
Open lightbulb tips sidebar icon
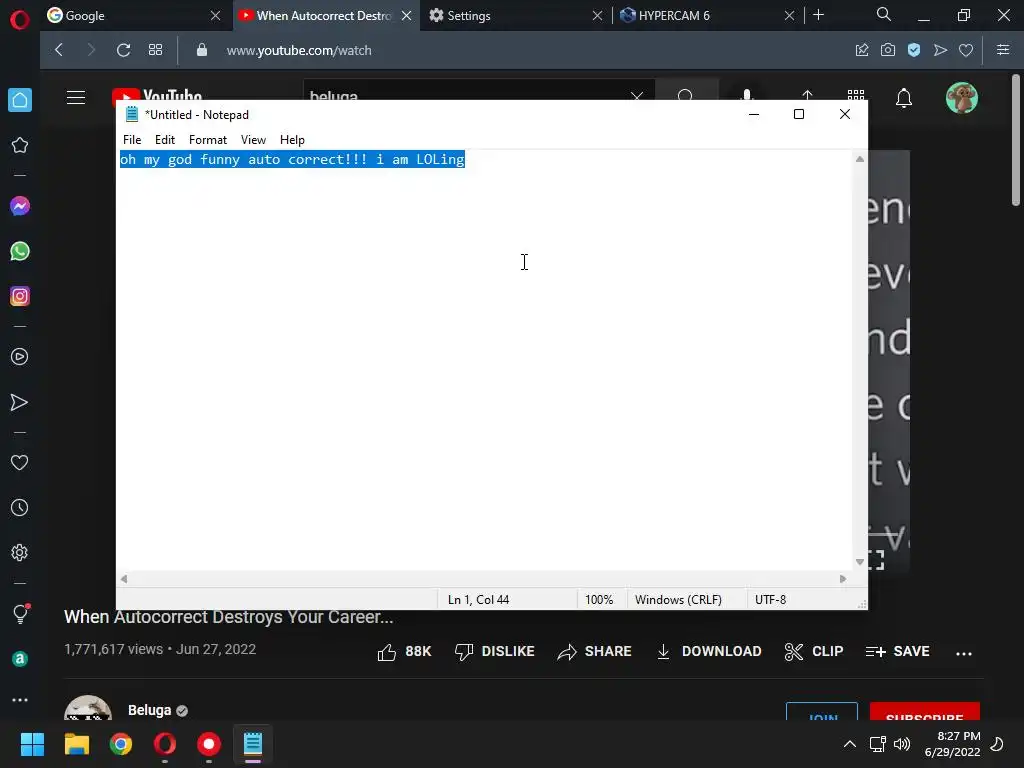point(20,613)
